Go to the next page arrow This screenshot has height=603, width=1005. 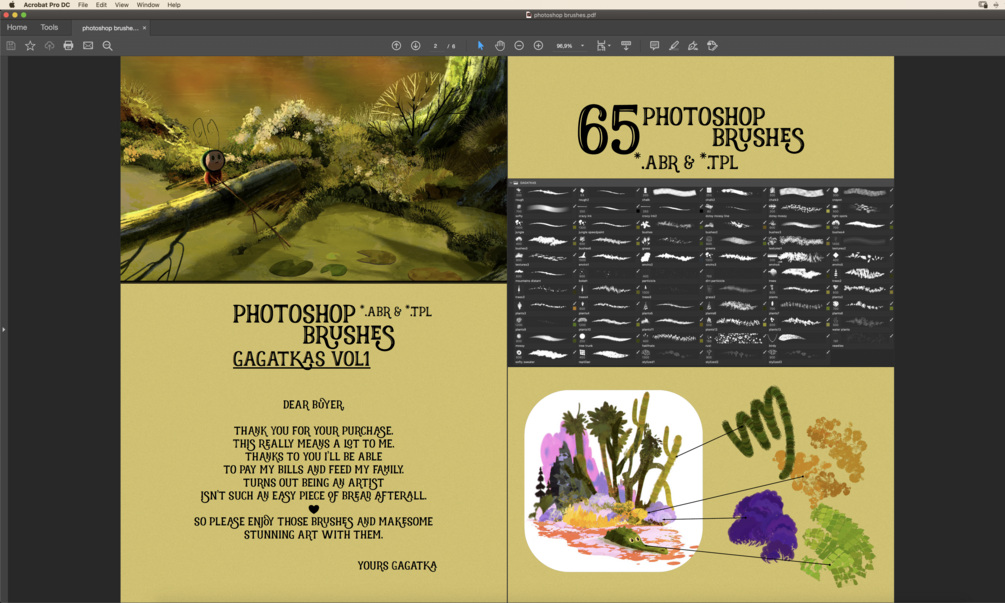415,45
